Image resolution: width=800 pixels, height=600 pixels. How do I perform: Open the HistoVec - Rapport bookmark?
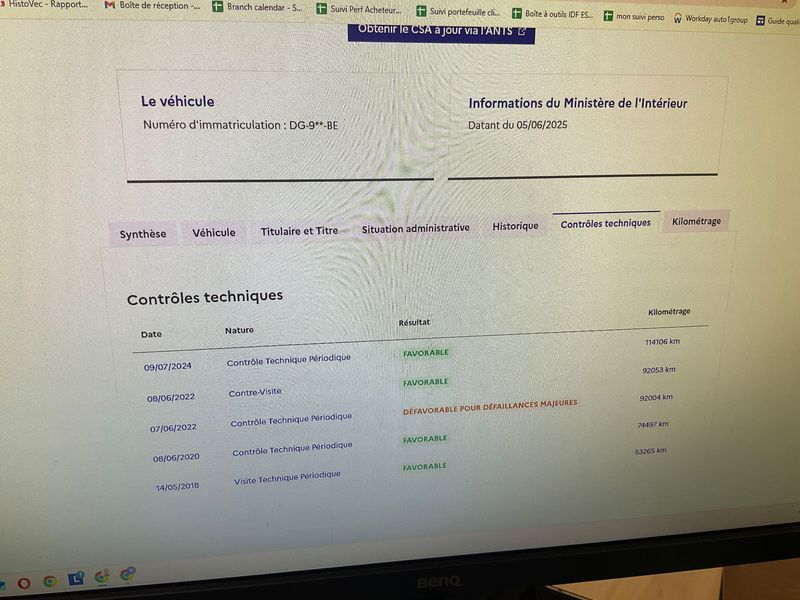[44, 4]
